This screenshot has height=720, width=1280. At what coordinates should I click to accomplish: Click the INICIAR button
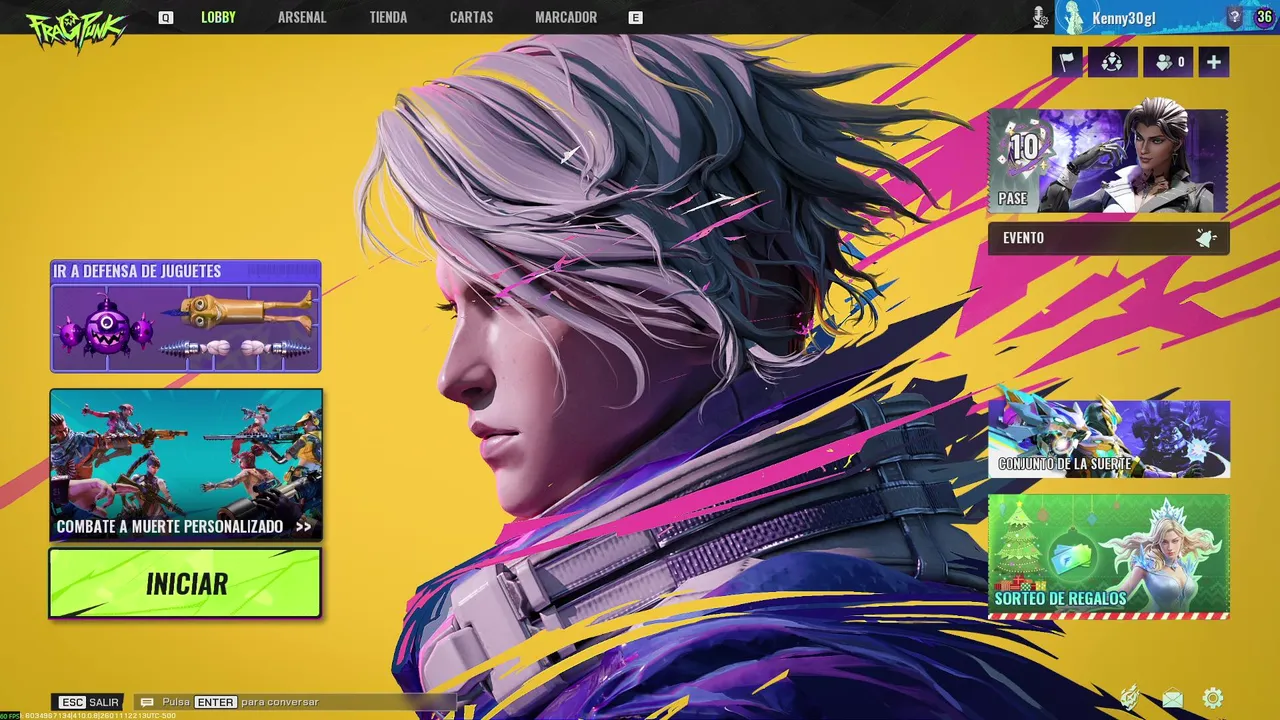coord(186,583)
